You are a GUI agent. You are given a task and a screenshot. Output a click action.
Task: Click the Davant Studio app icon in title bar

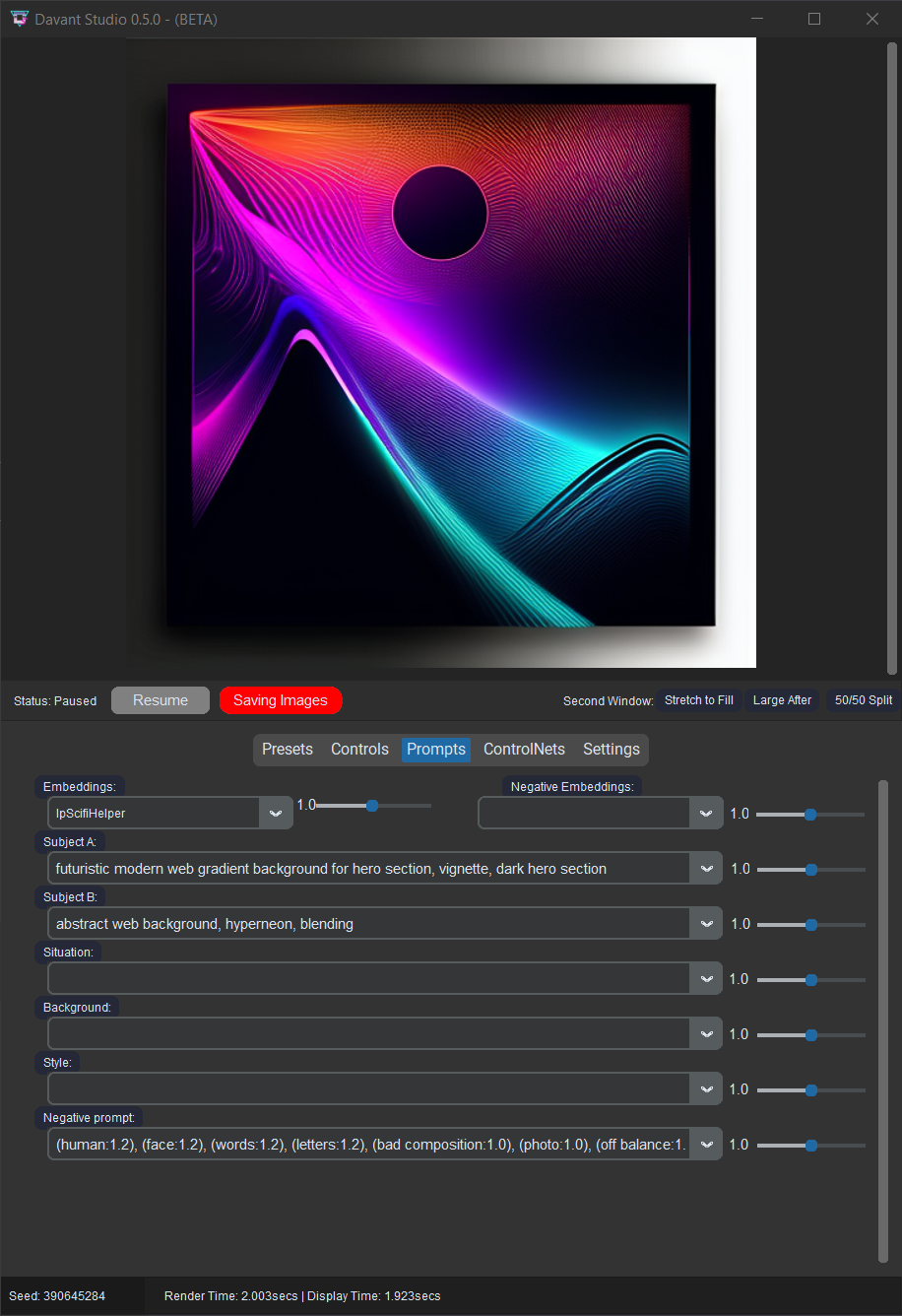[x=19, y=19]
